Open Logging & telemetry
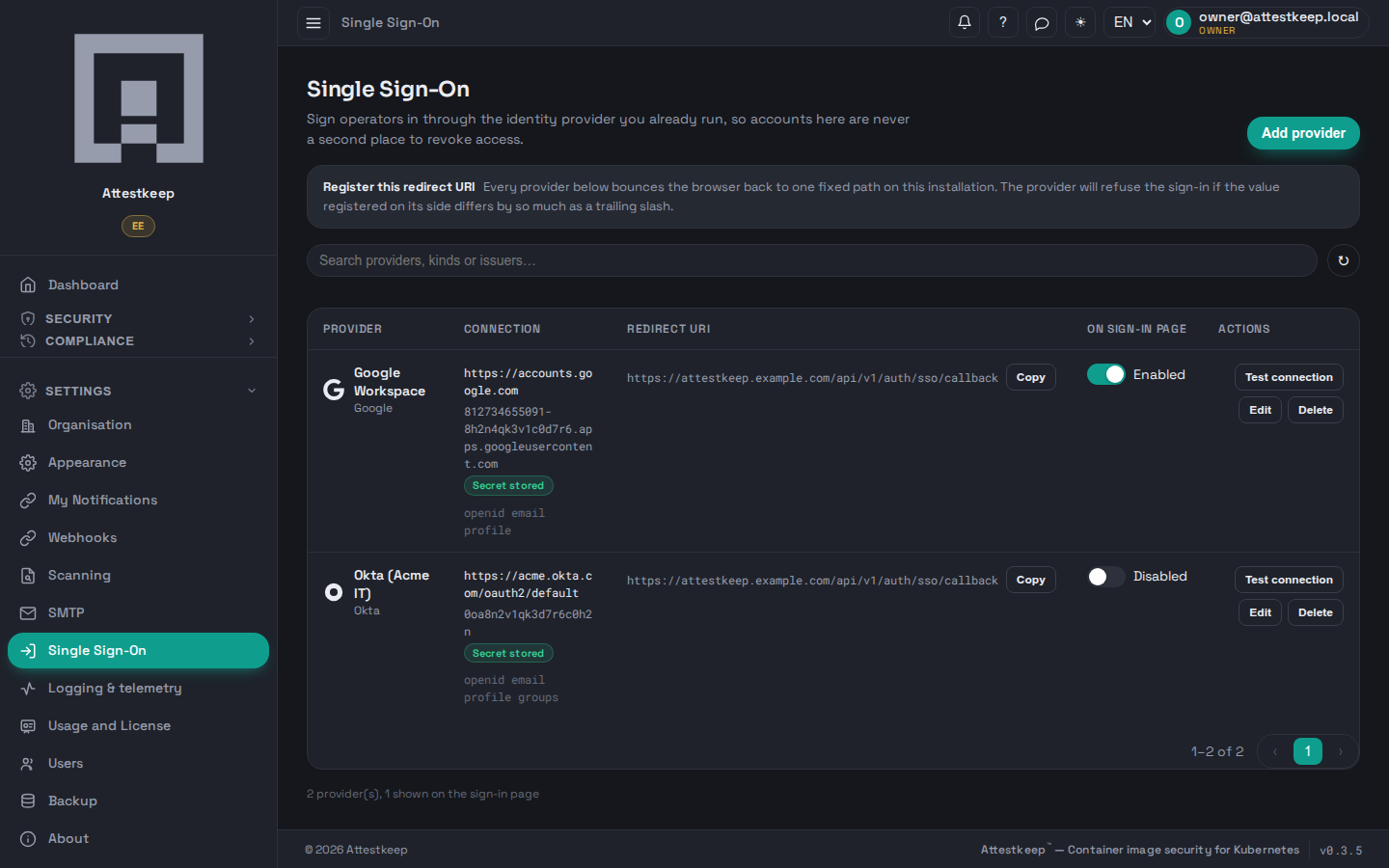The width and height of the screenshot is (1389, 868). point(138,688)
